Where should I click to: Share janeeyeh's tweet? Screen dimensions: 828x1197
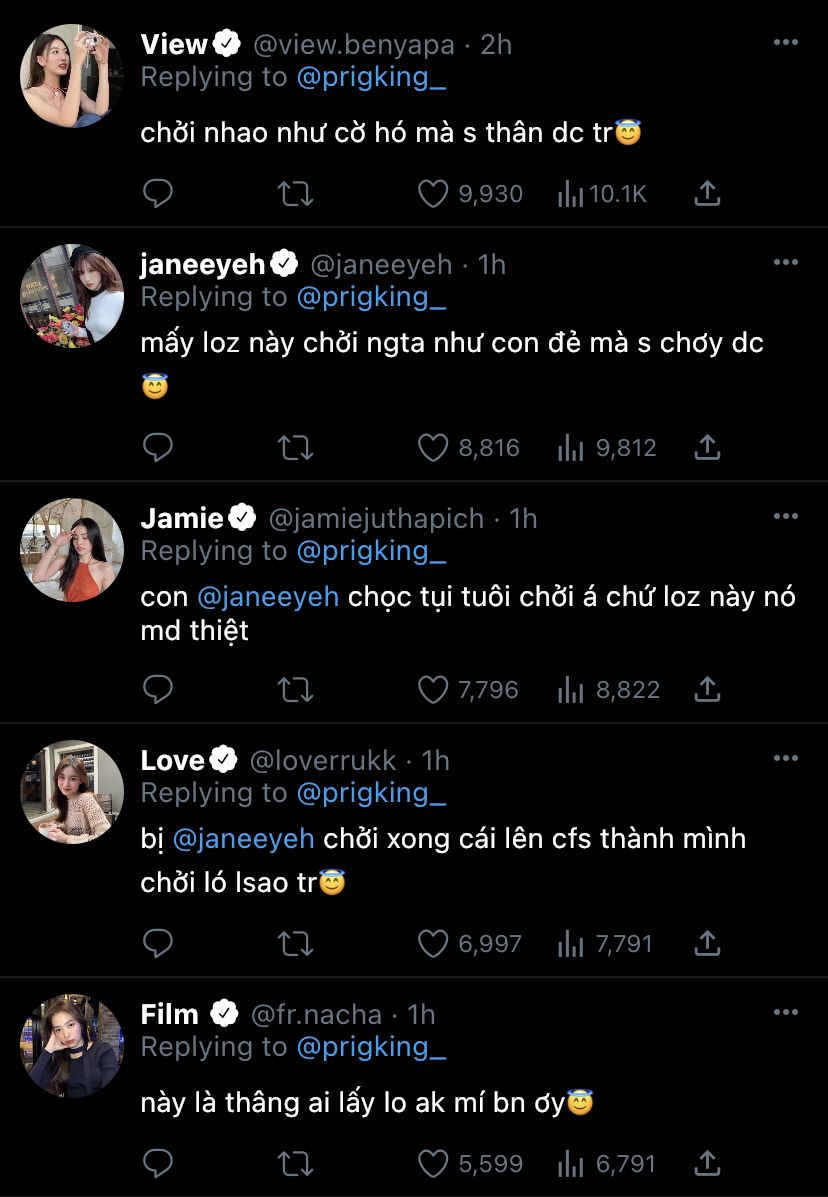coord(707,448)
